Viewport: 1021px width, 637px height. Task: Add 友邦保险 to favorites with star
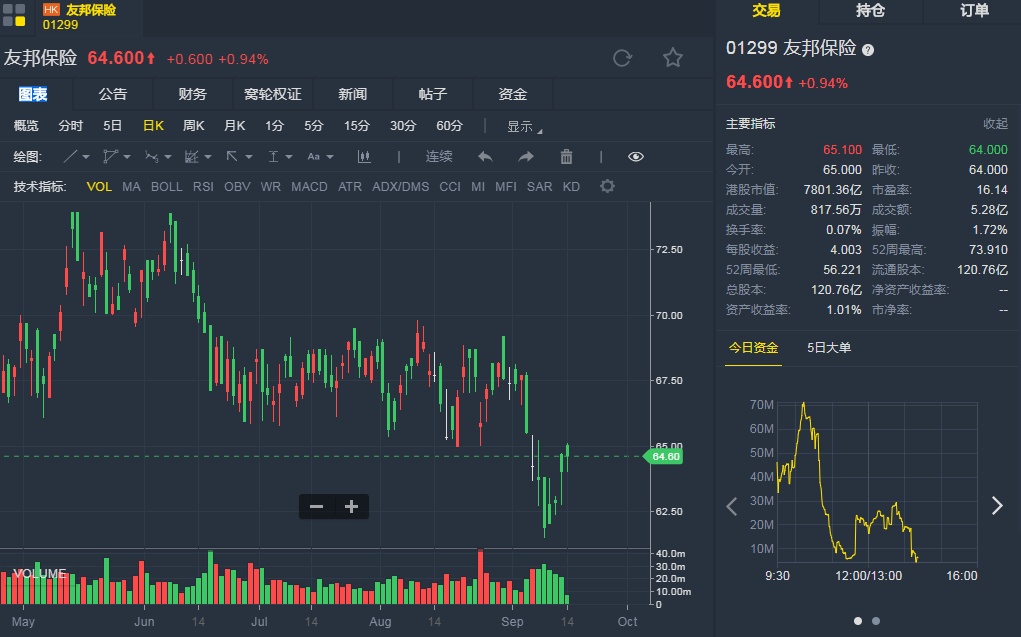click(x=673, y=58)
